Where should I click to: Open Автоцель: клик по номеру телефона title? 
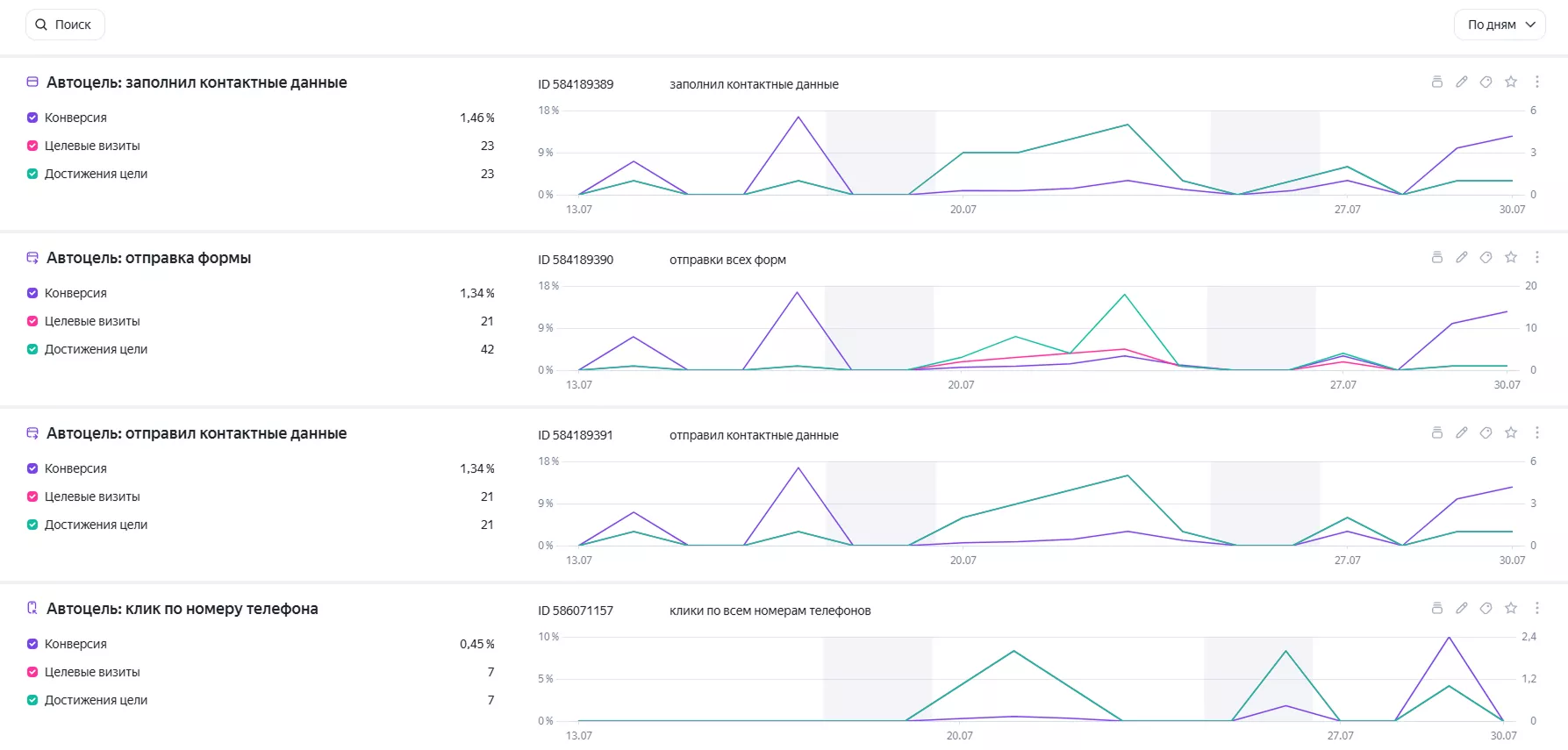coord(182,609)
